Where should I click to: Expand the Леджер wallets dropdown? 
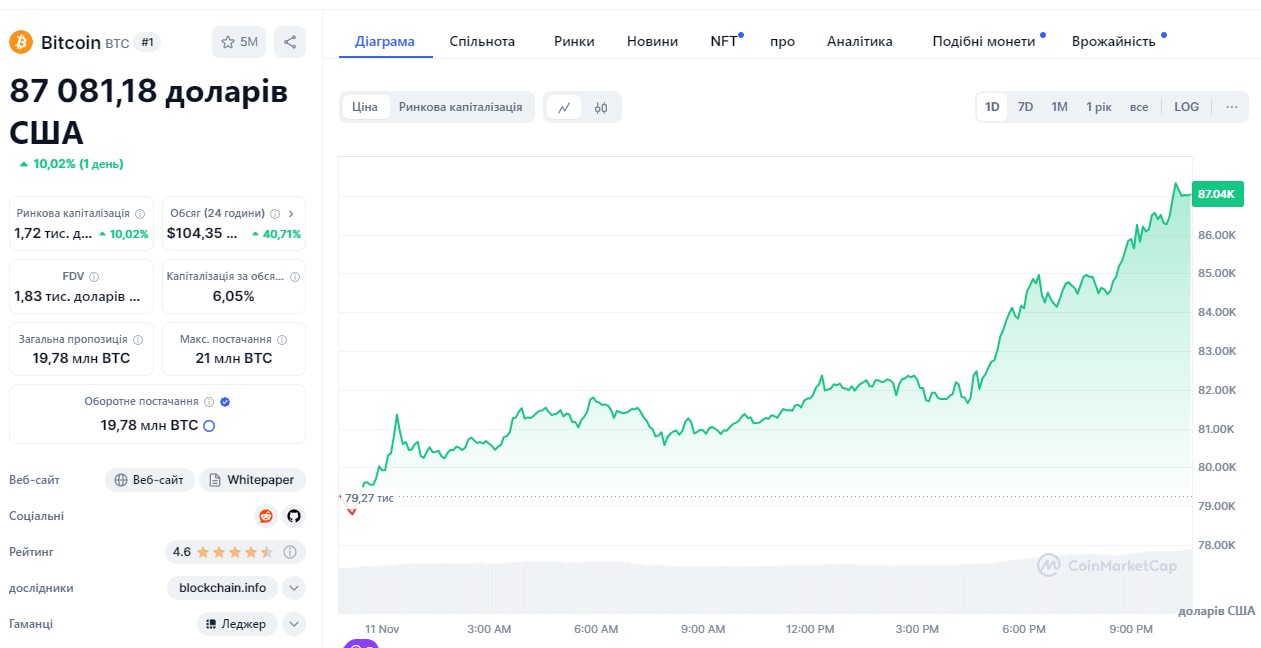[294, 624]
